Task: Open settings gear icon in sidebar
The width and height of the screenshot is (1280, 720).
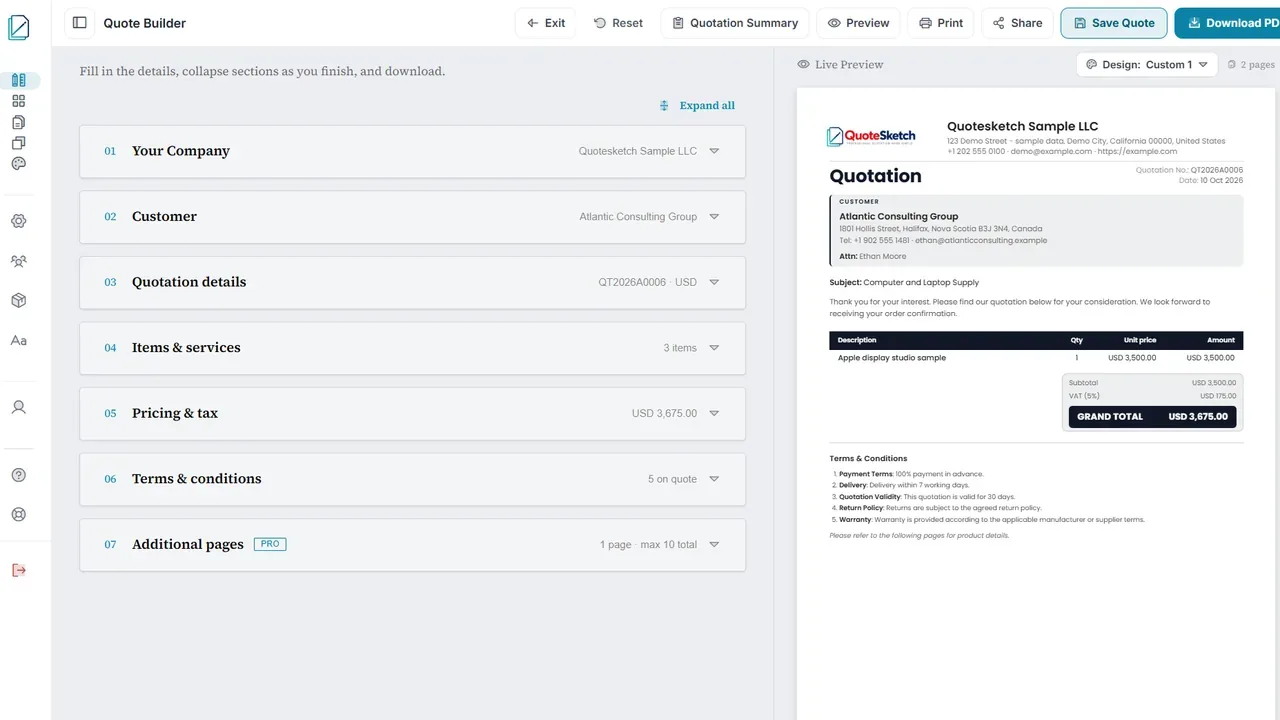Action: pyautogui.click(x=19, y=221)
